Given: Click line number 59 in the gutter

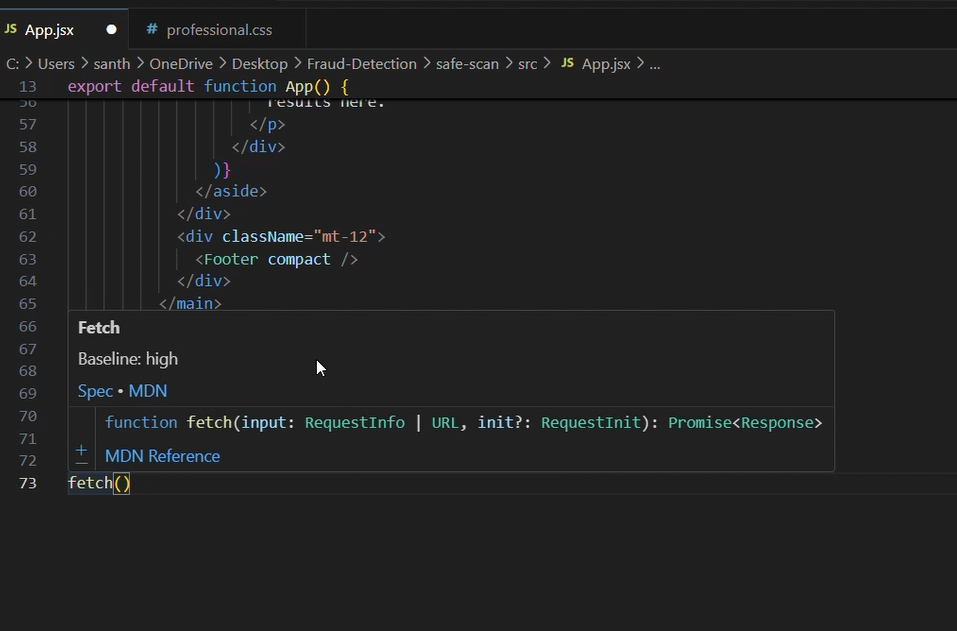Looking at the screenshot, I should tap(27, 170).
